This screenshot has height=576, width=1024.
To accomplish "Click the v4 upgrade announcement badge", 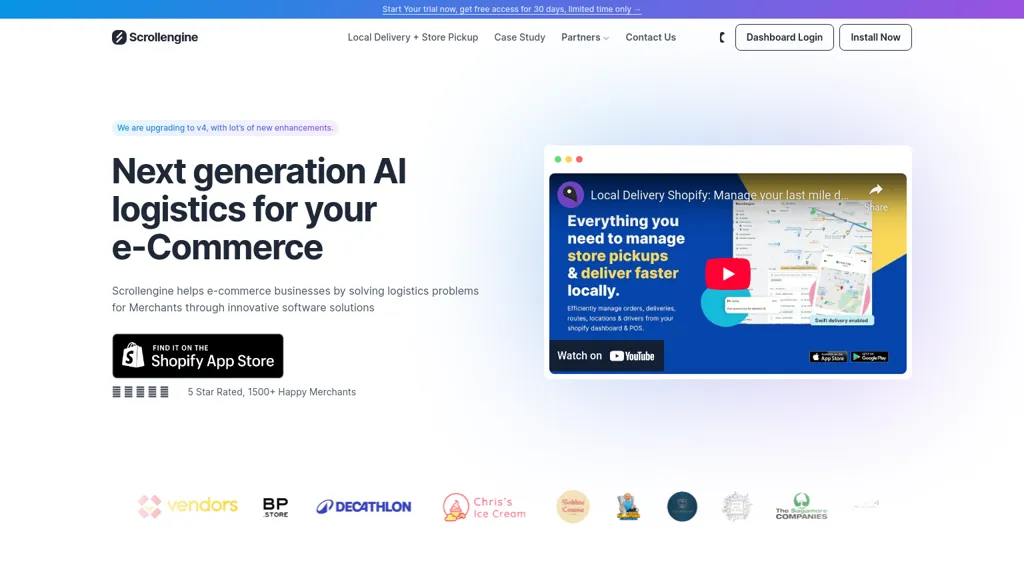I will pos(225,128).
